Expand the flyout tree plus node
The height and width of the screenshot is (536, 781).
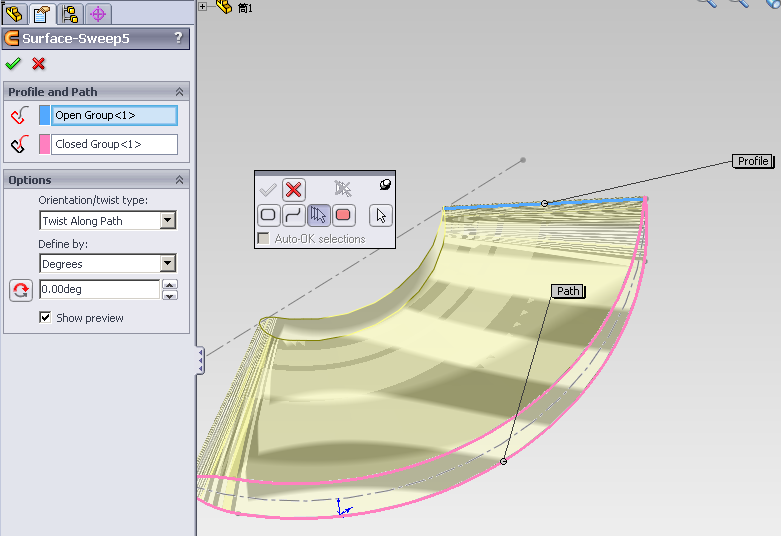[202, 6]
